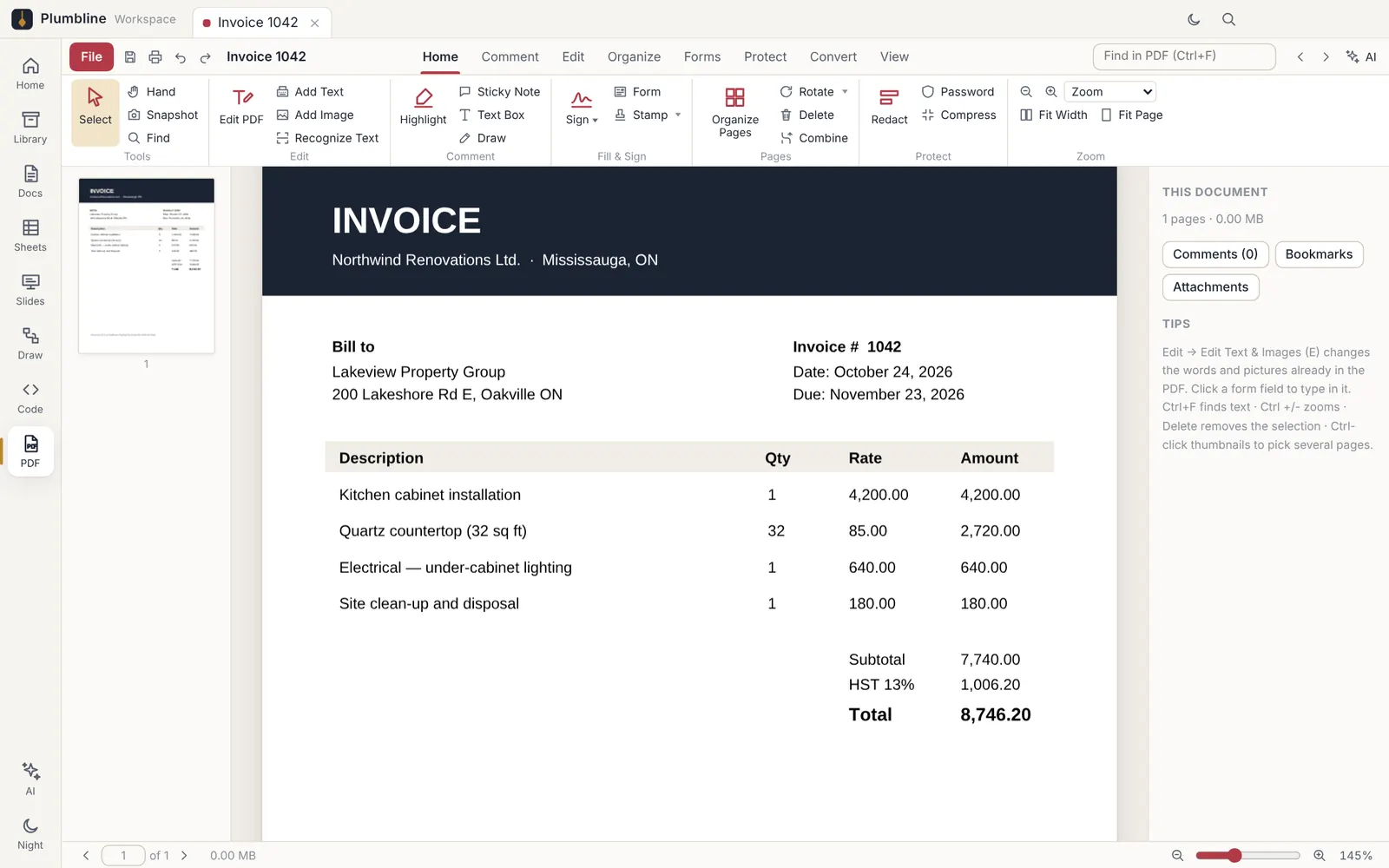
Task: Switch to the Comment tab
Action: [510, 56]
